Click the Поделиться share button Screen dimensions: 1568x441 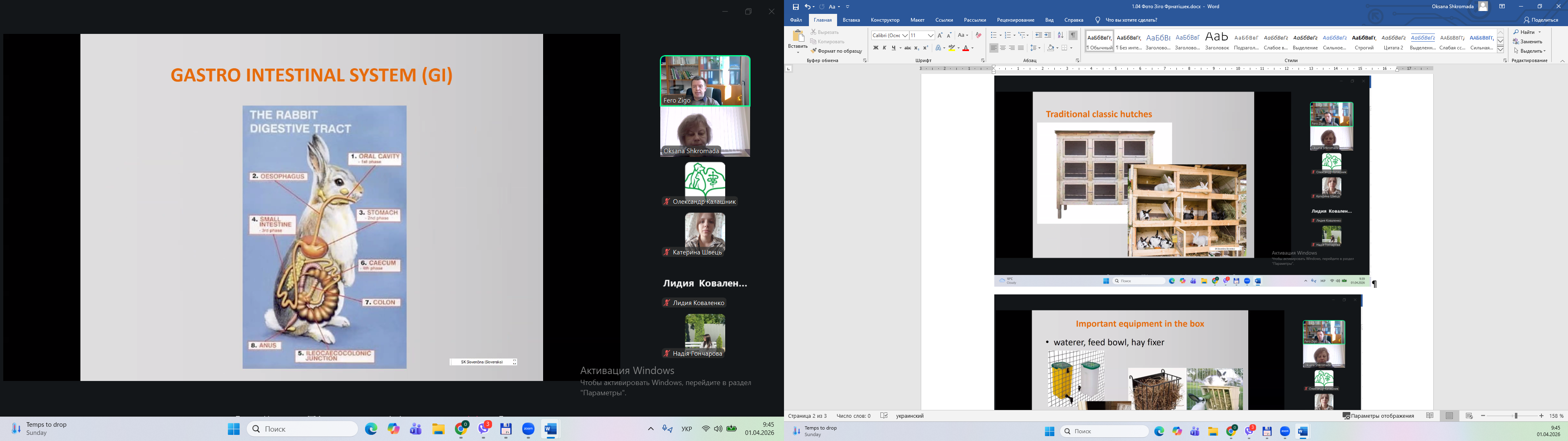pyautogui.click(x=1541, y=20)
